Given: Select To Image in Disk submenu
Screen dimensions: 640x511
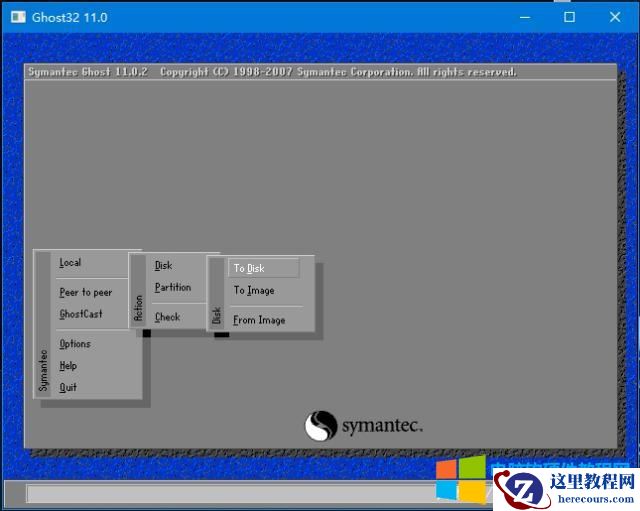Looking at the screenshot, I should click(254, 290).
